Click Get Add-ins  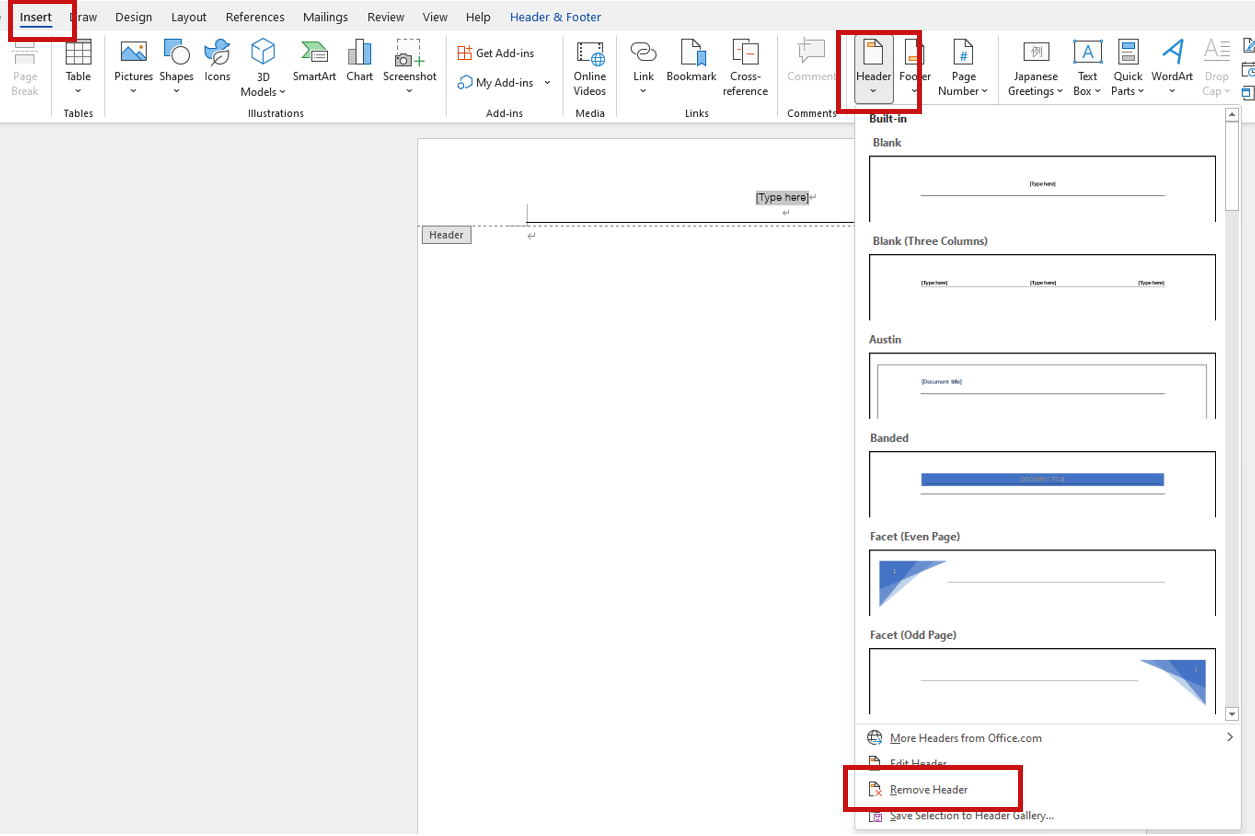(496, 53)
